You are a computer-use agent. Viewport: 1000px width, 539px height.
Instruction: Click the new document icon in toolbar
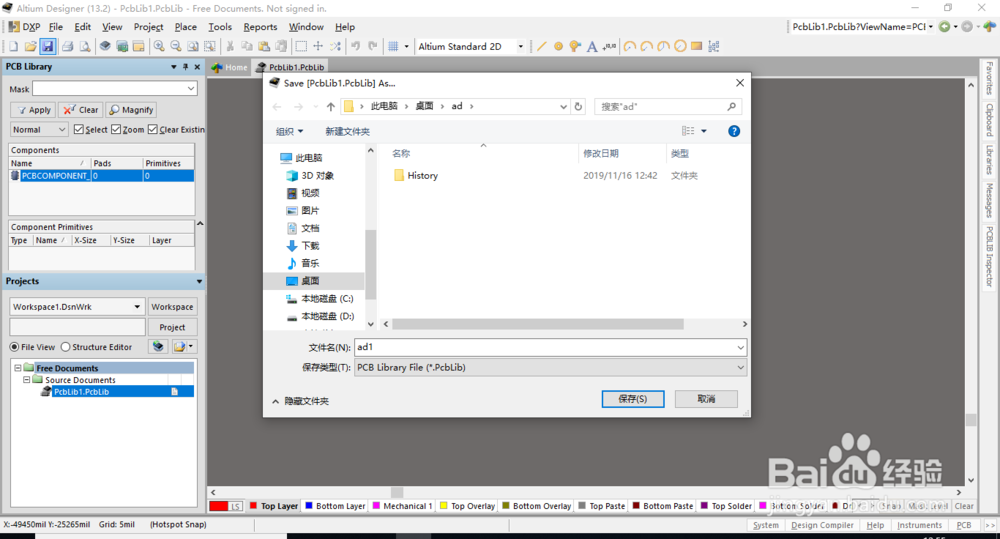[x=13, y=47]
